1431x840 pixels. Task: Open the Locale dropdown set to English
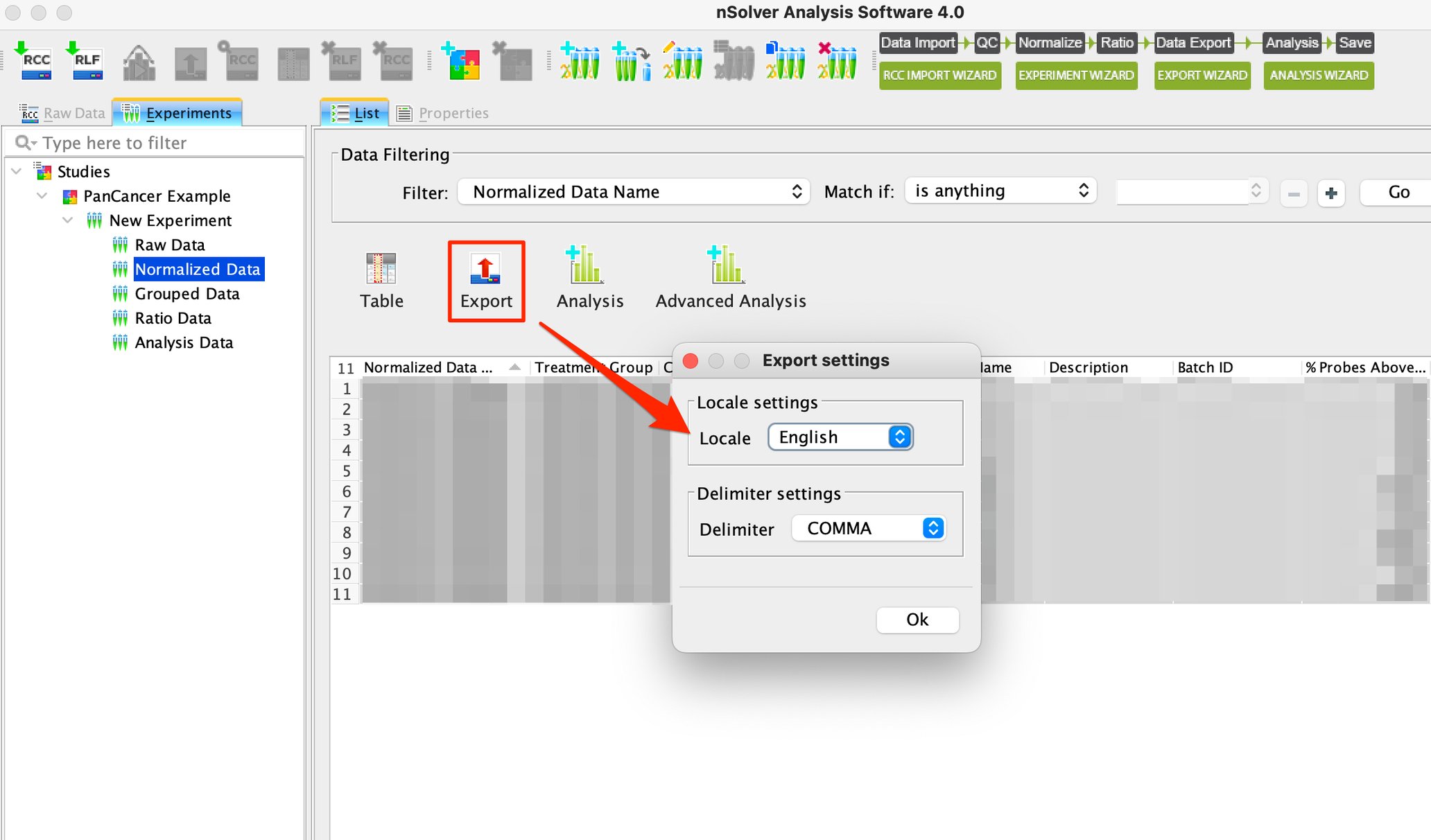click(840, 437)
